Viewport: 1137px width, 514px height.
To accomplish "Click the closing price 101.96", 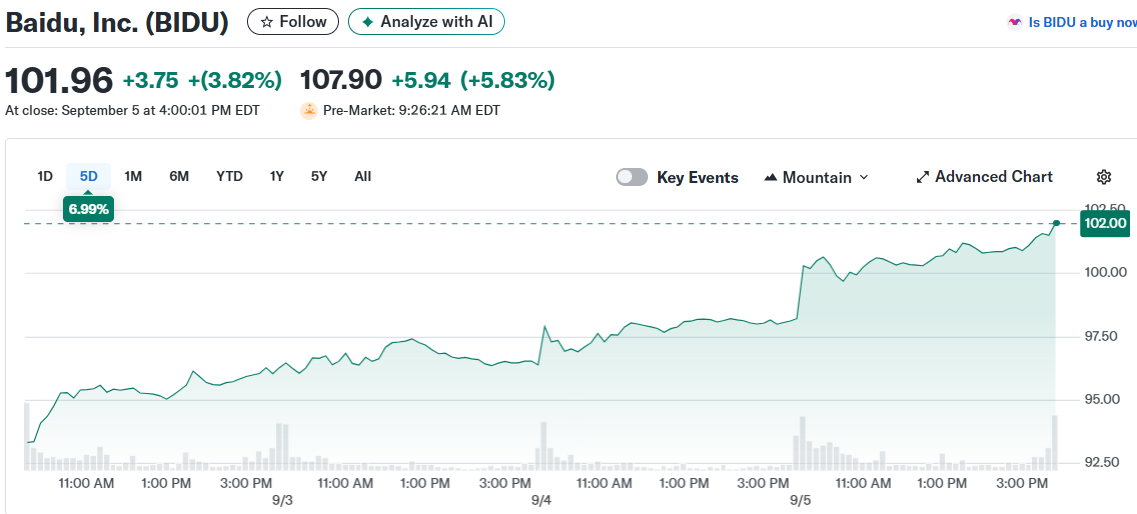I will [x=59, y=80].
